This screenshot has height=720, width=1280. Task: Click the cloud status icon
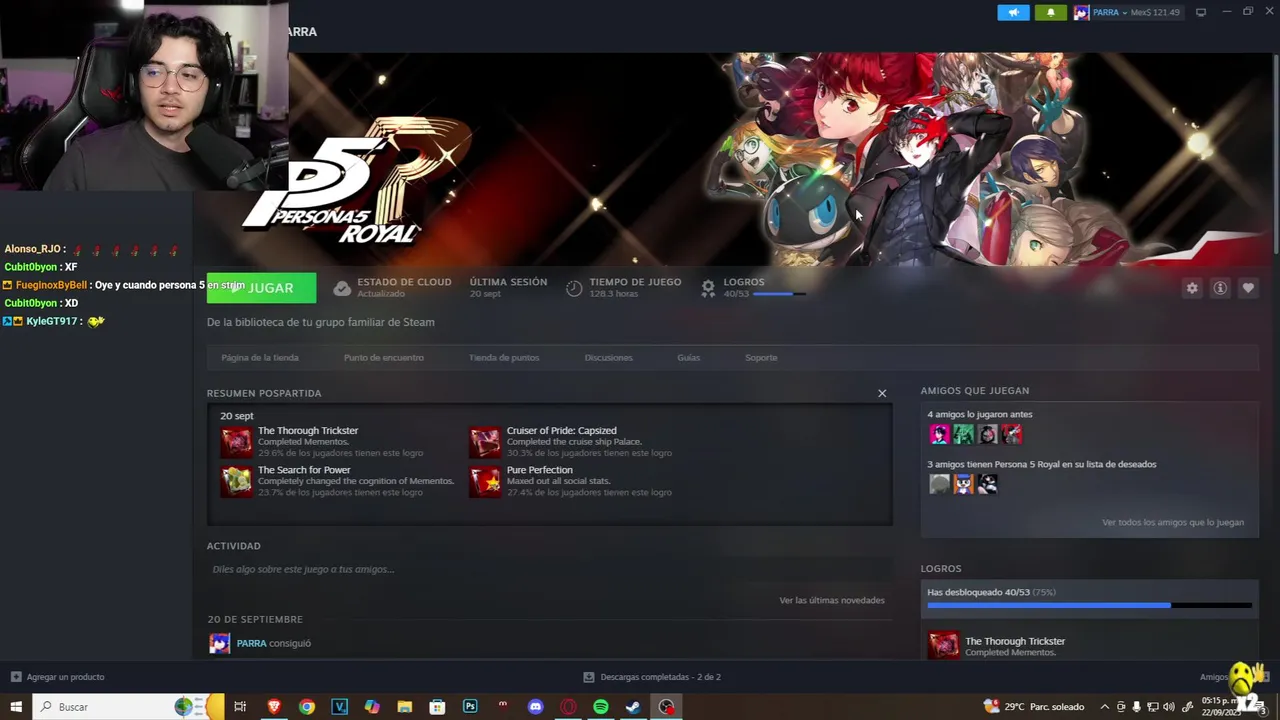pyautogui.click(x=342, y=288)
